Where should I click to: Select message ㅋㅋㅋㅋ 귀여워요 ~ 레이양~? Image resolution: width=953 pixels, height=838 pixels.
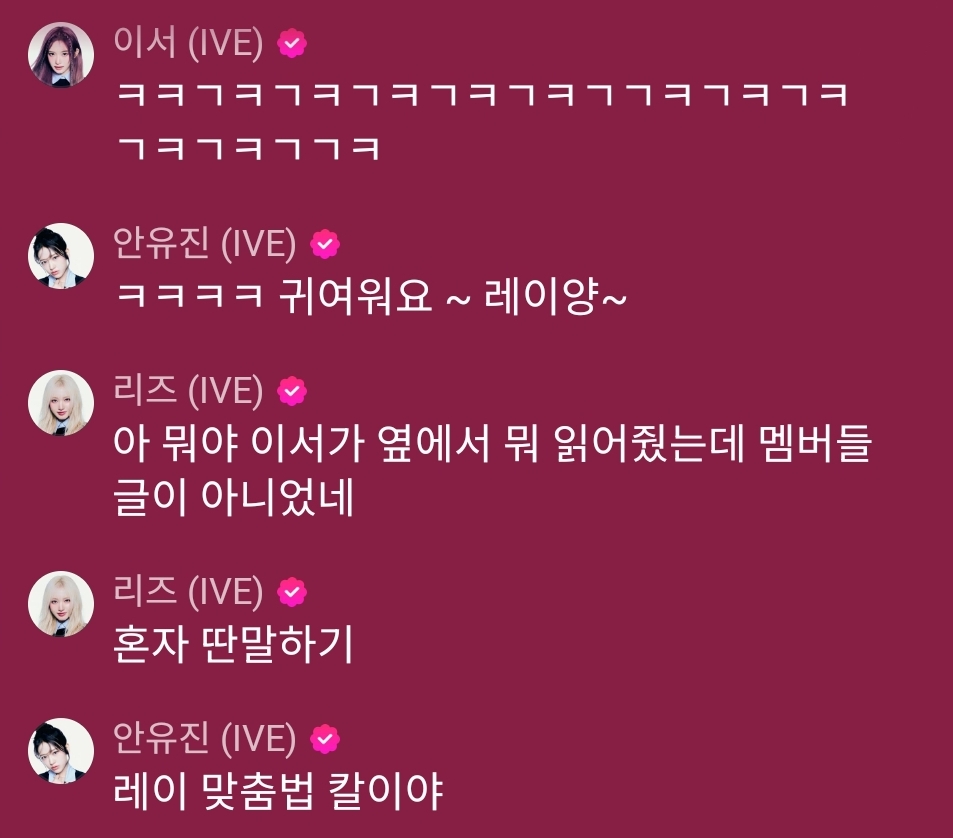pos(370,297)
